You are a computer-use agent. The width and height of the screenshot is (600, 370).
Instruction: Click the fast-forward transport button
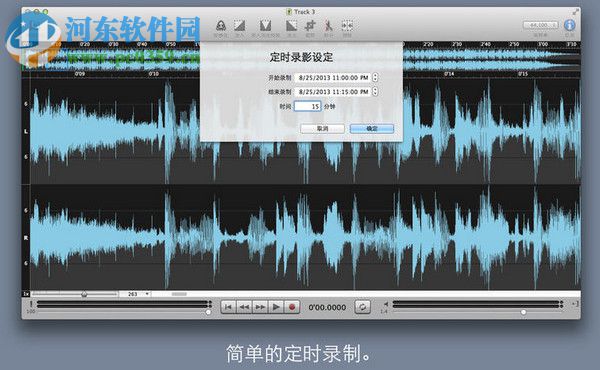coord(260,307)
